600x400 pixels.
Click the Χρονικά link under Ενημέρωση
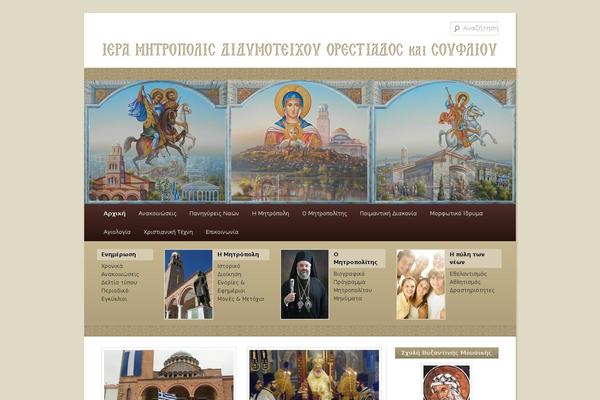coord(112,266)
